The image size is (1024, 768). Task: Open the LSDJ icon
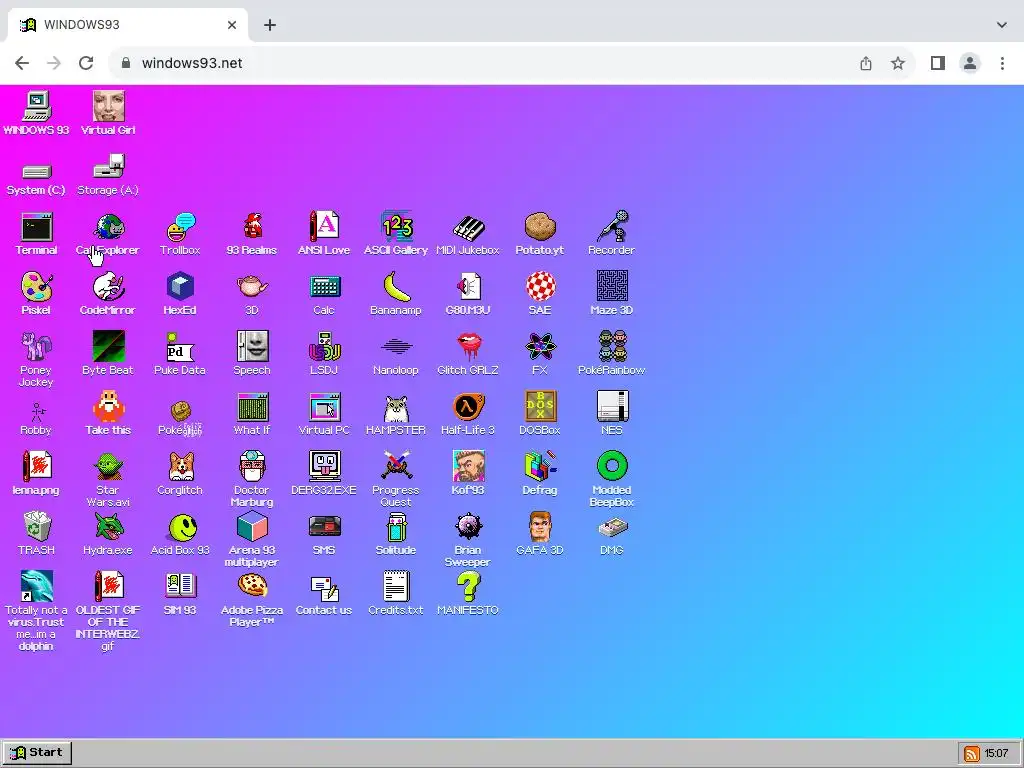(x=324, y=347)
